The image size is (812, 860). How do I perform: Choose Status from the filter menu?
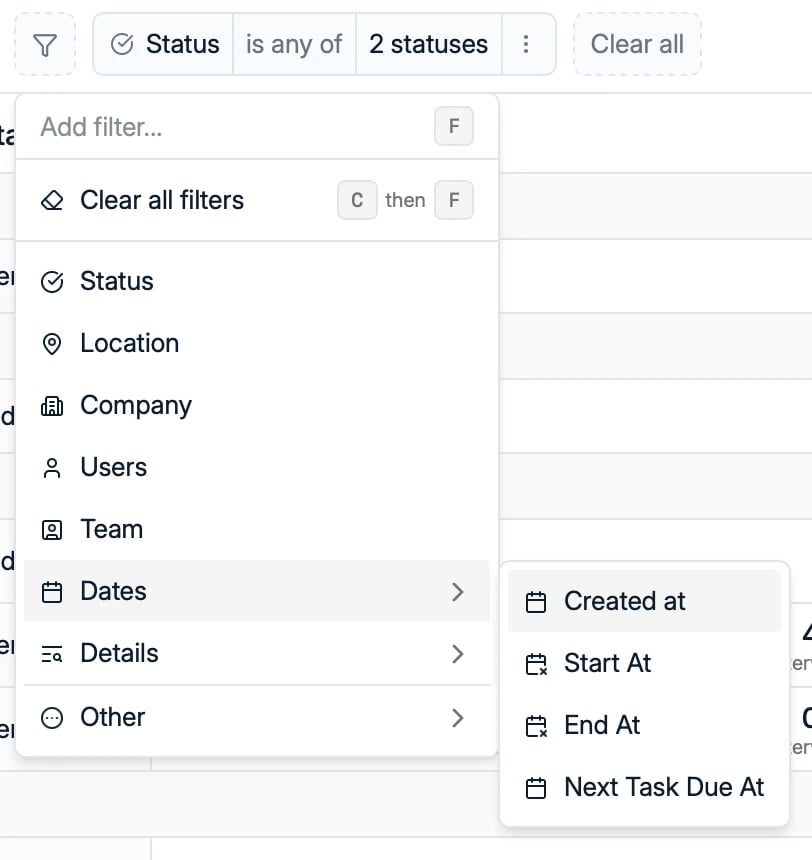coord(257,281)
